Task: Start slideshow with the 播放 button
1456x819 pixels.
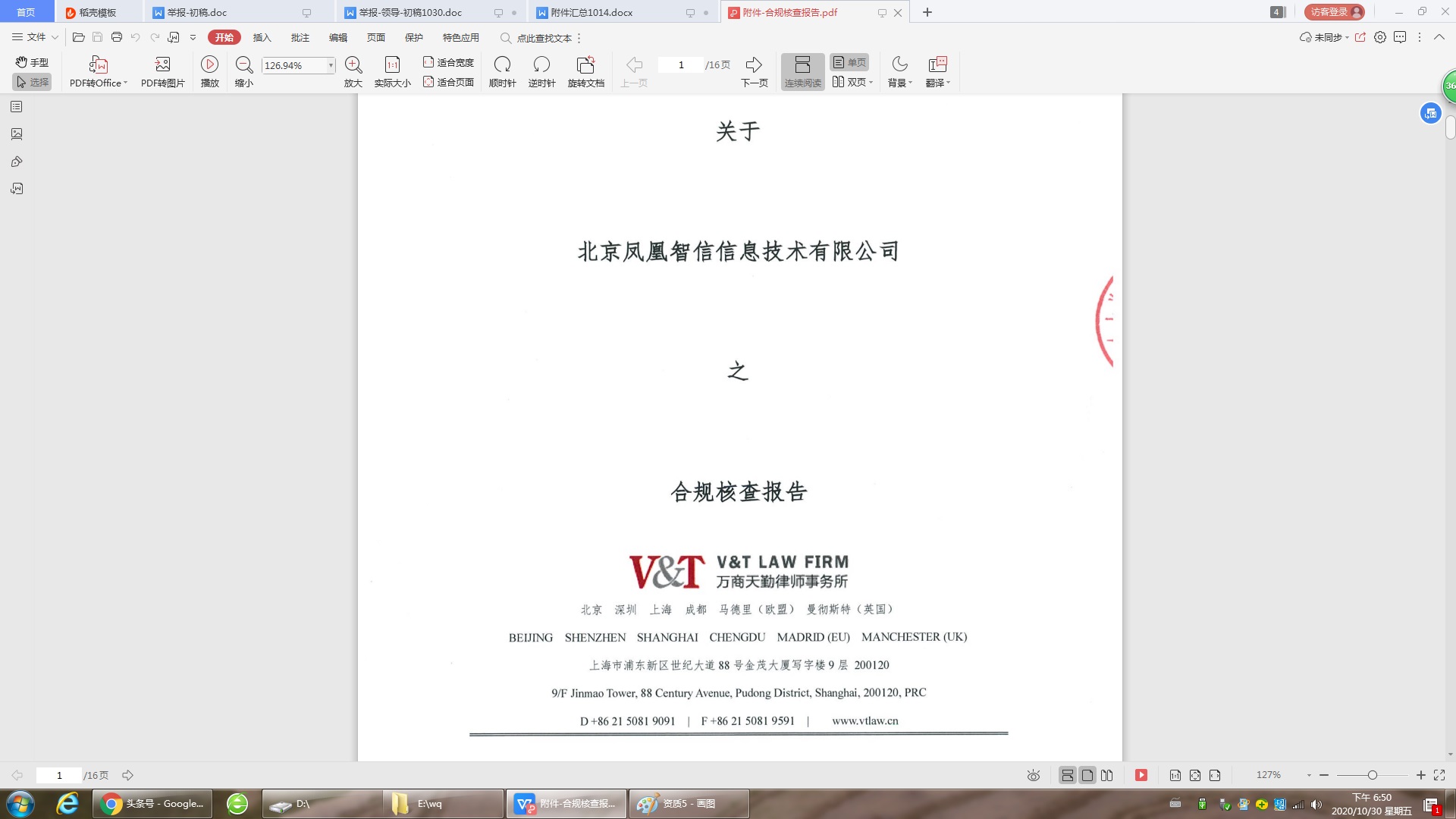Action: 210,72
